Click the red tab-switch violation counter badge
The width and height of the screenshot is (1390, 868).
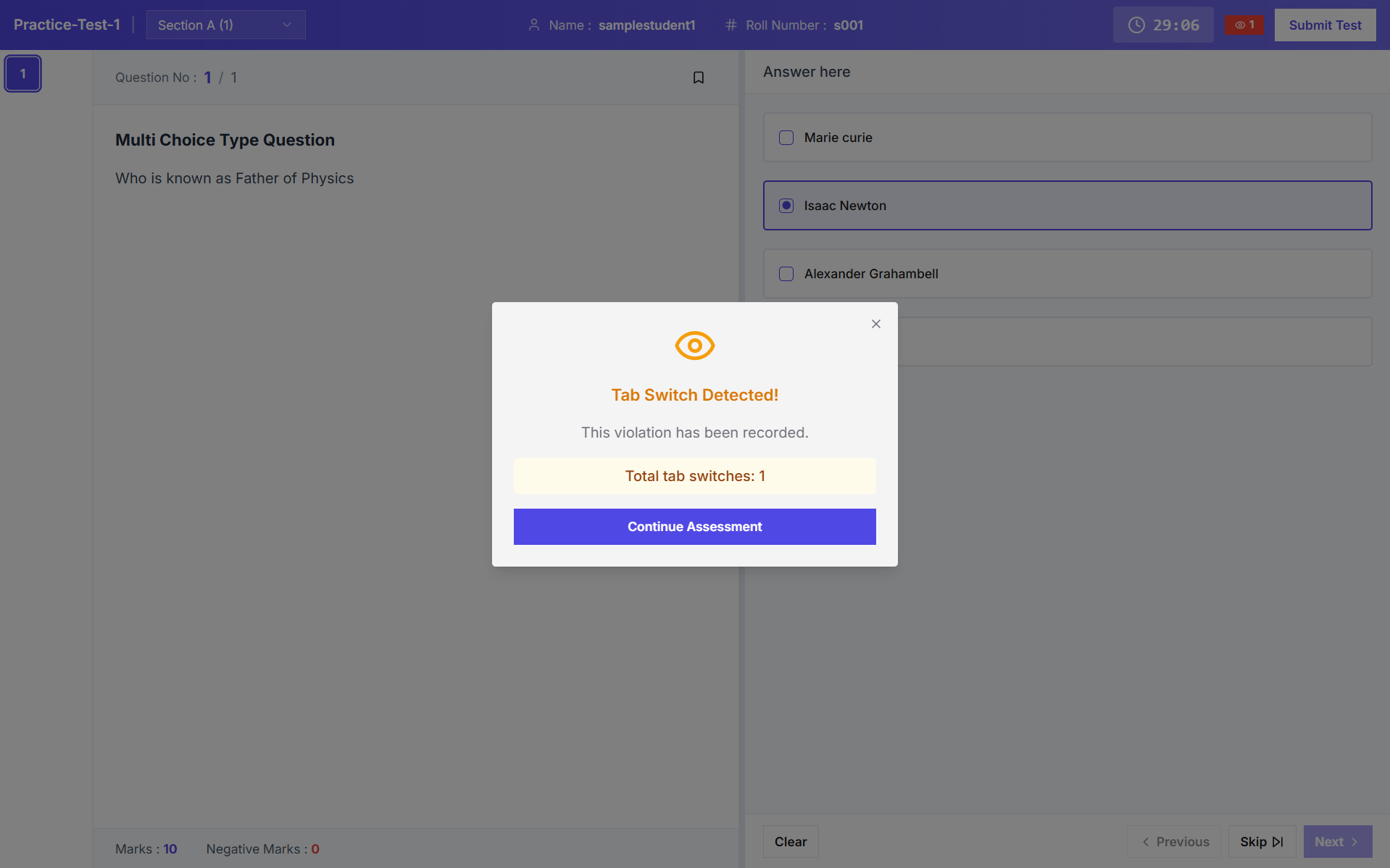[x=1244, y=25]
